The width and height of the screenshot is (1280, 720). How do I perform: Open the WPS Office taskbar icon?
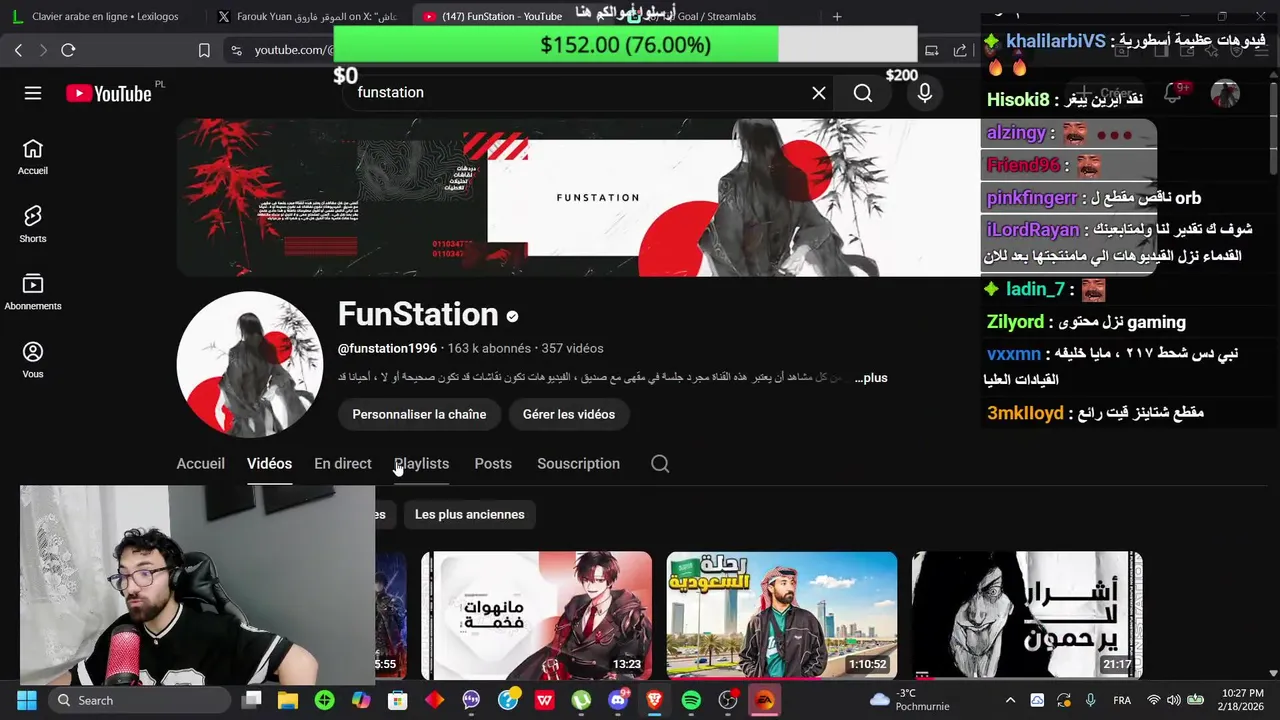pyautogui.click(x=544, y=700)
